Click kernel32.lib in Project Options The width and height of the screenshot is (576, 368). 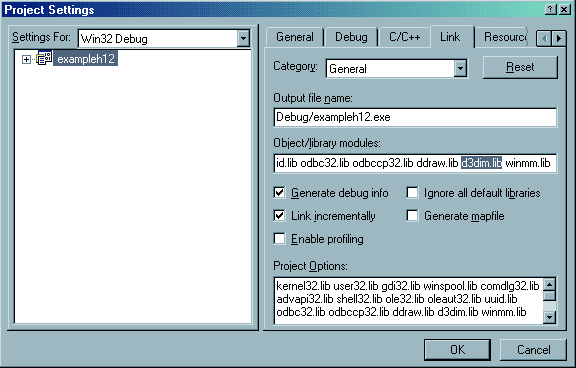303,286
